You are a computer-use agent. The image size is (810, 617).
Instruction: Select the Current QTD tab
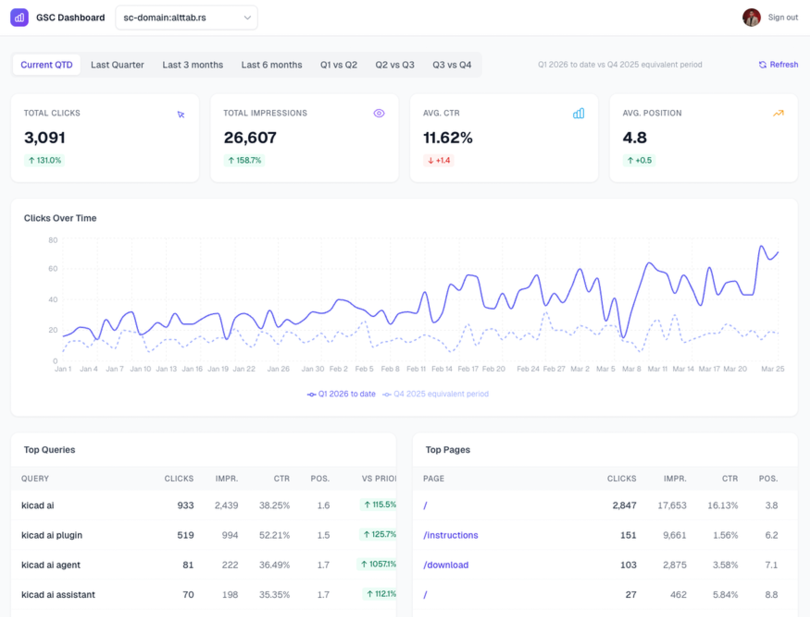46,65
